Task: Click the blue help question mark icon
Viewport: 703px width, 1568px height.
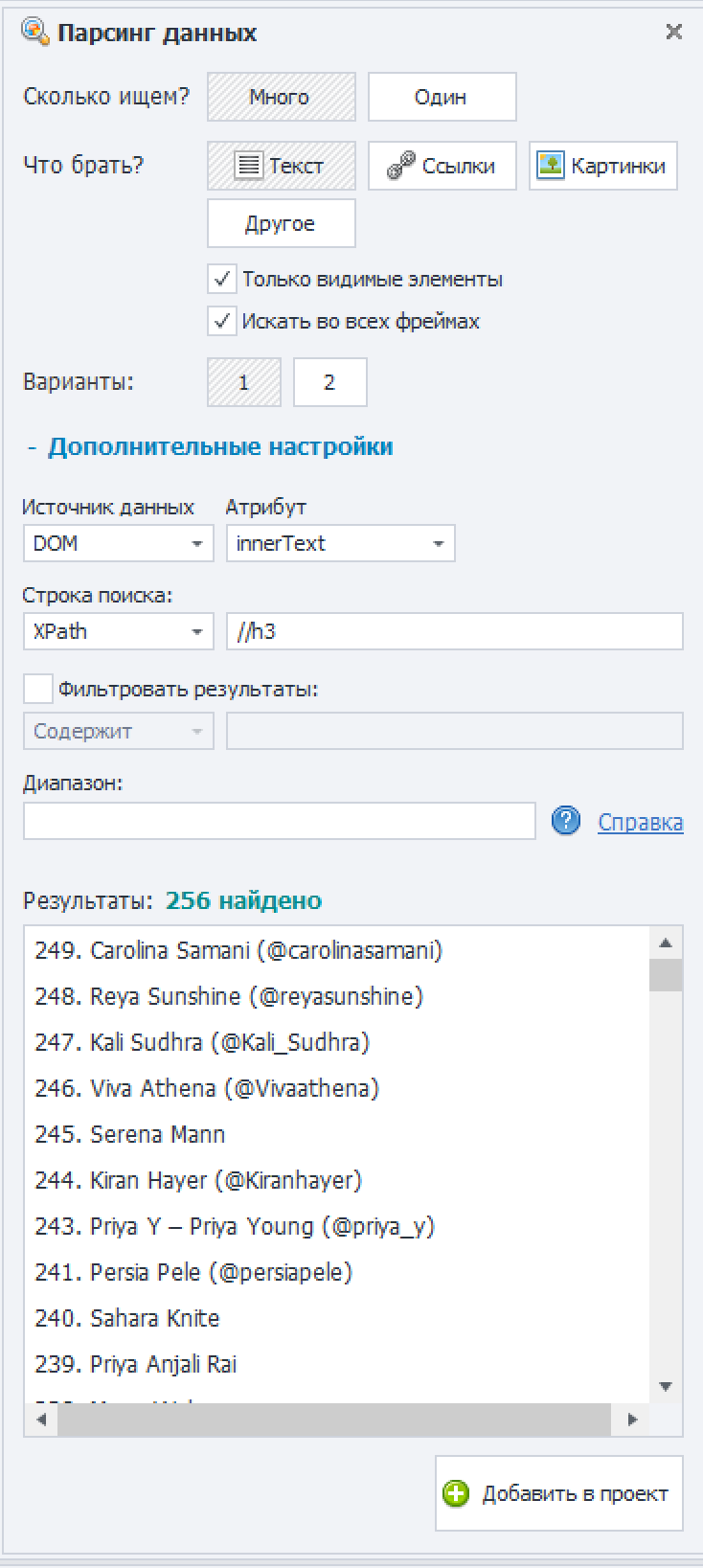Action: tap(566, 821)
